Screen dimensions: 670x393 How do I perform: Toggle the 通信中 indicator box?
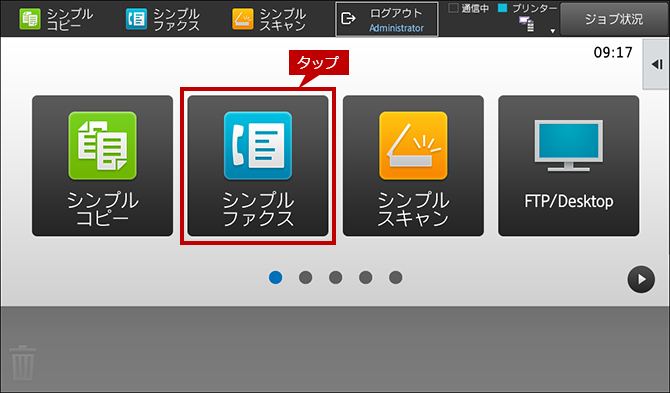pyautogui.click(x=453, y=8)
